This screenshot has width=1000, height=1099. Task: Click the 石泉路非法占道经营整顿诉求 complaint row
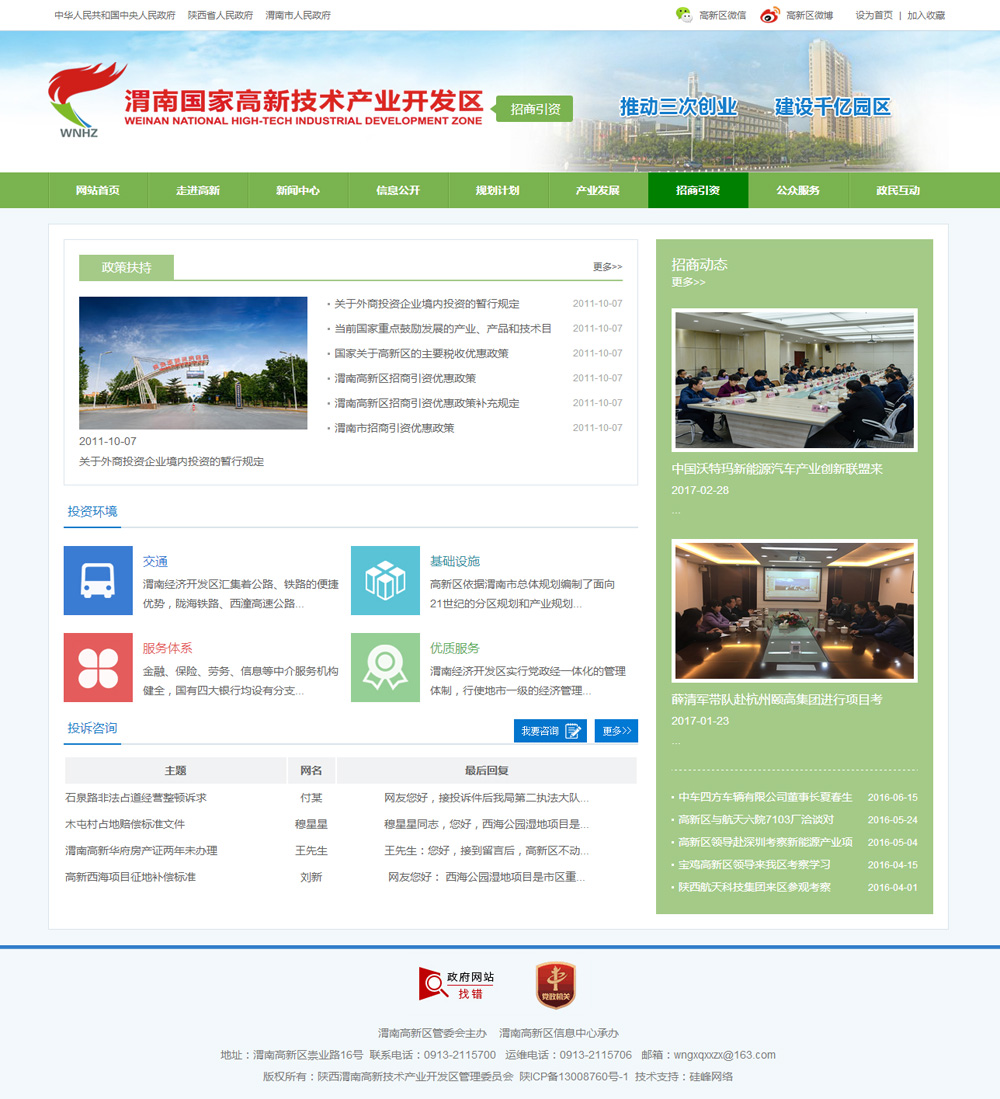coord(136,798)
